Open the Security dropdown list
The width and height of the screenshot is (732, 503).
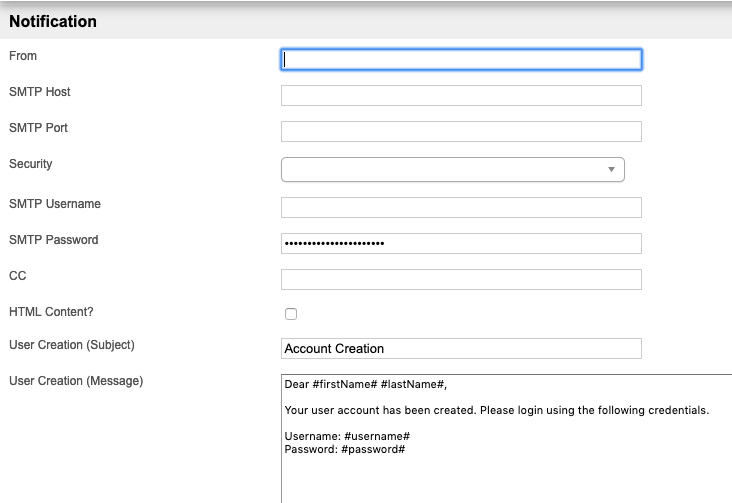453,170
